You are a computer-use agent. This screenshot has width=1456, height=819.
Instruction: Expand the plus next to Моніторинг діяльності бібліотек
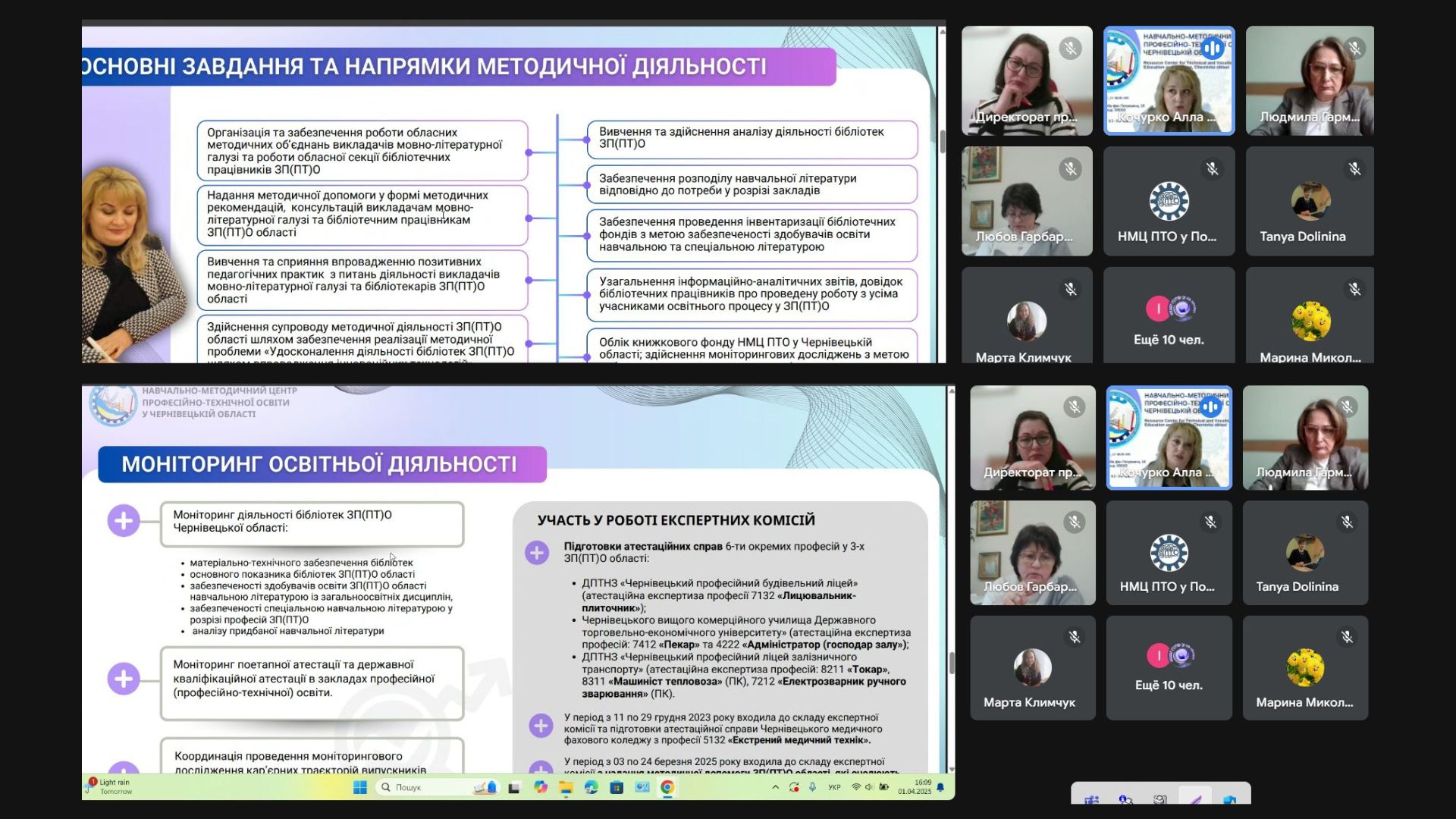(124, 521)
